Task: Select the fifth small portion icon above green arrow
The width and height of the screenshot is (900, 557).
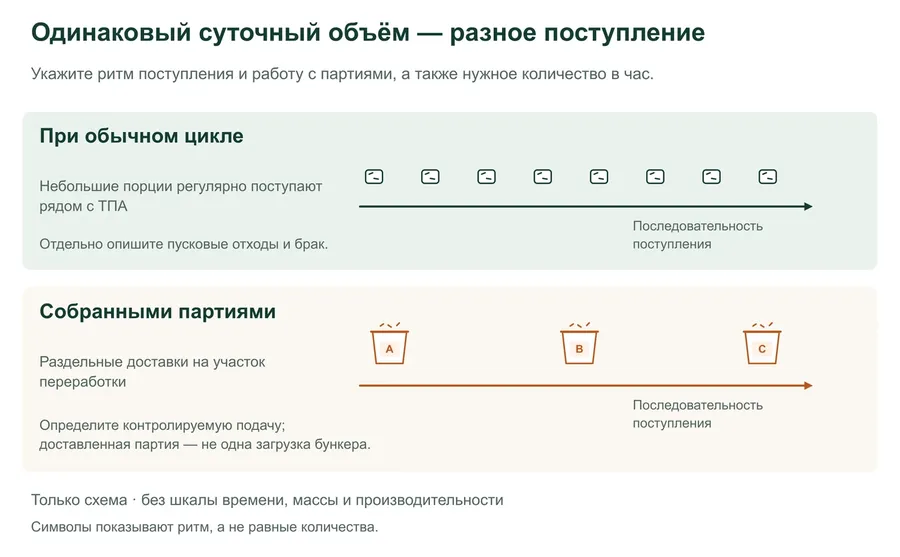Action: (x=599, y=176)
